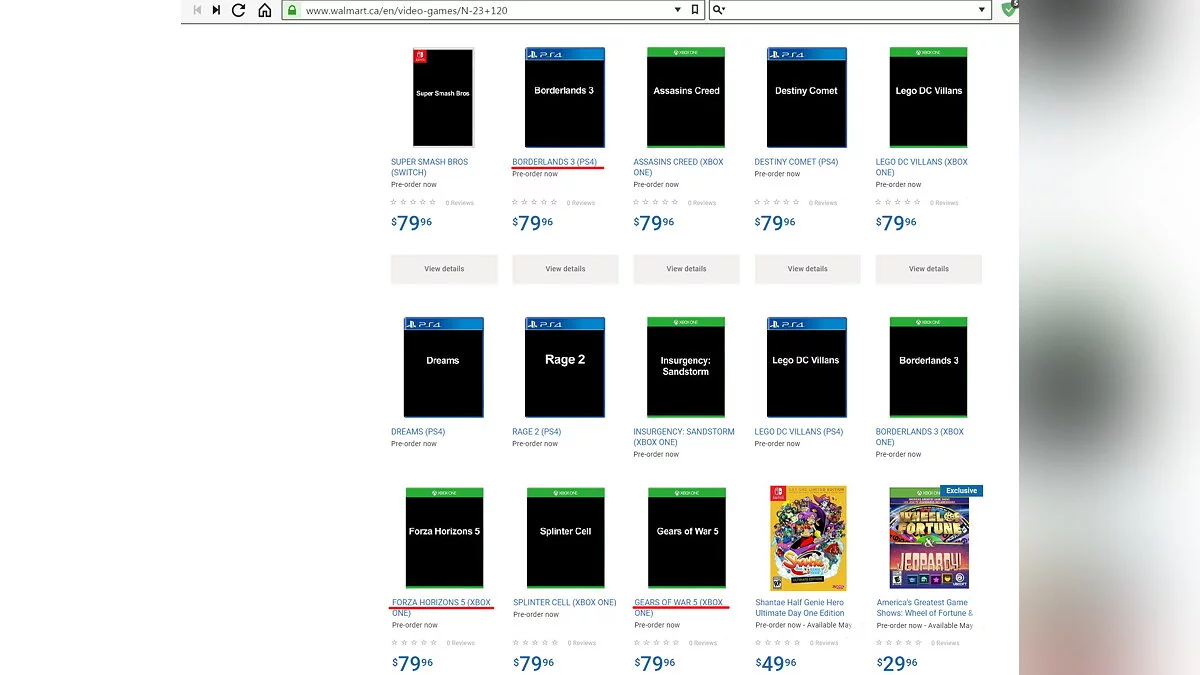Open LEGO DC VILLANS (PS4) link
1200x675 pixels.
pyautogui.click(x=799, y=432)
